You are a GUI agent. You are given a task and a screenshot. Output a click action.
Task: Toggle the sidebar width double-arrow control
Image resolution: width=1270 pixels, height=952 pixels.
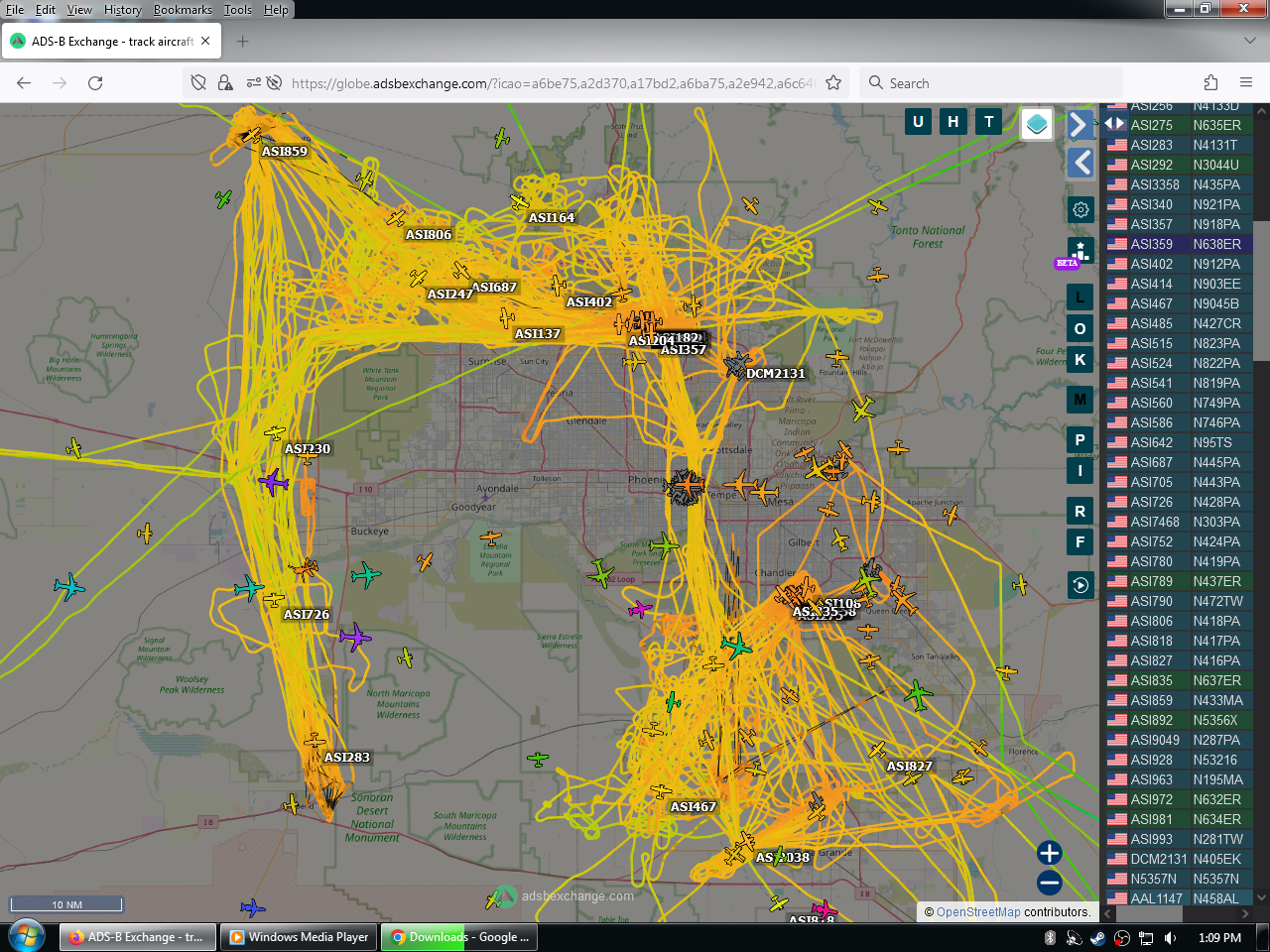1115,124
